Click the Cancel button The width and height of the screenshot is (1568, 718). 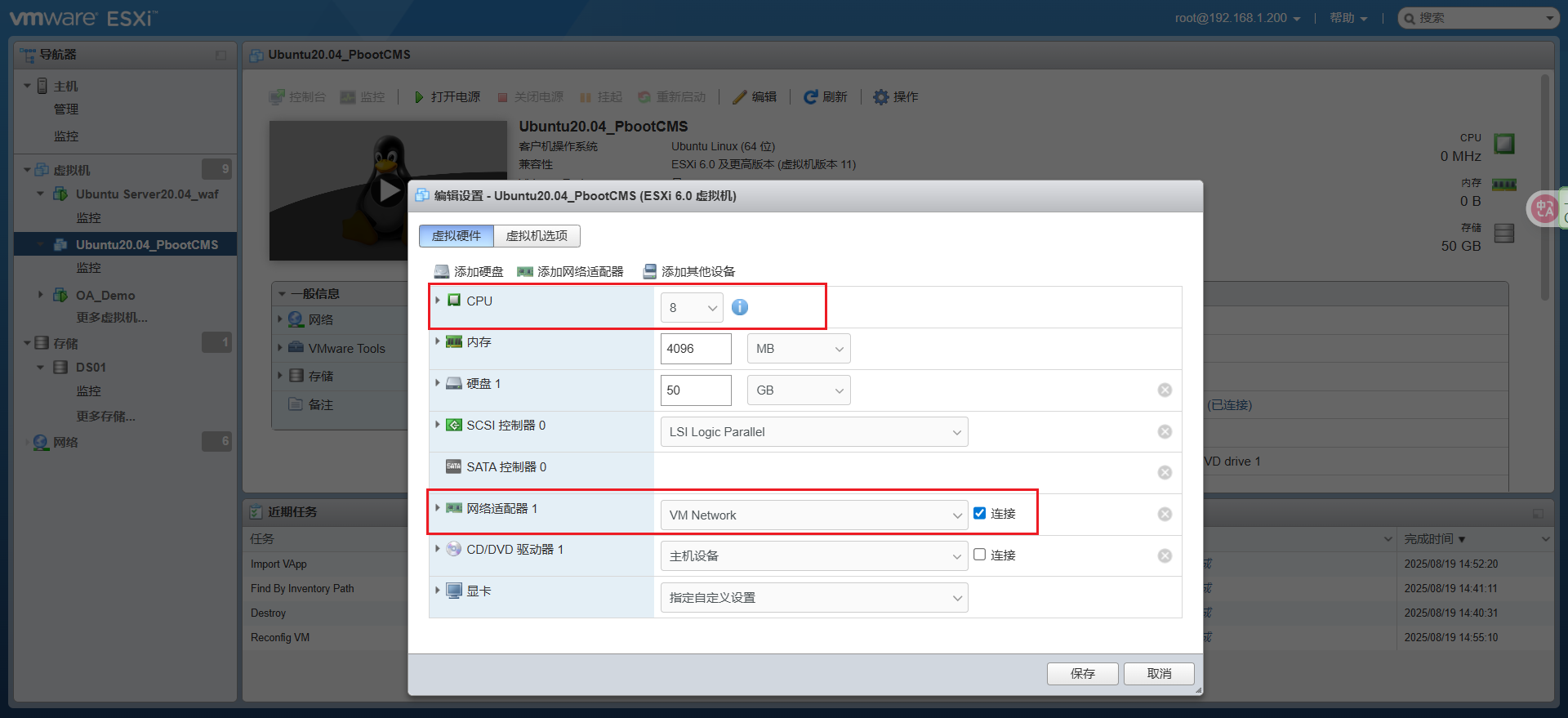1159,674
